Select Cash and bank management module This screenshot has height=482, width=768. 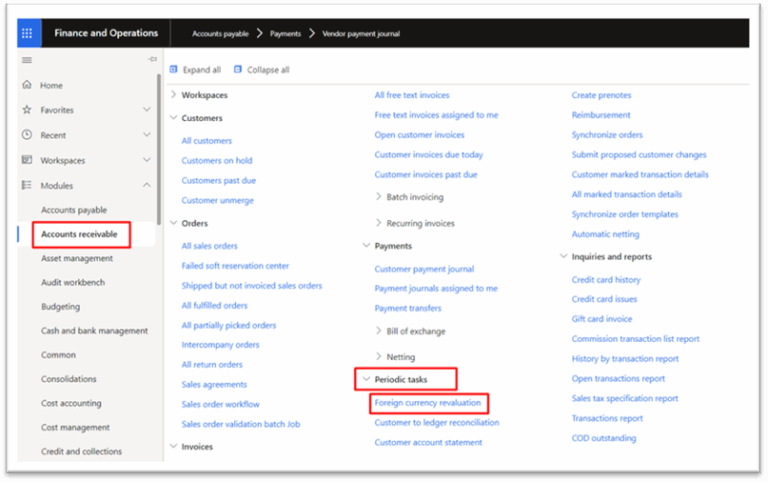[95, 331]
